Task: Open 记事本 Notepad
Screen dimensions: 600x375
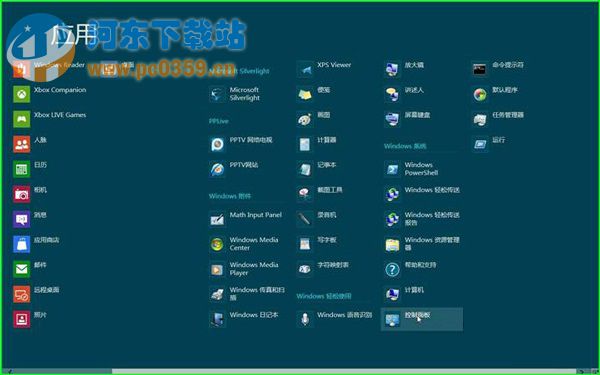Action: coord(317,169)
